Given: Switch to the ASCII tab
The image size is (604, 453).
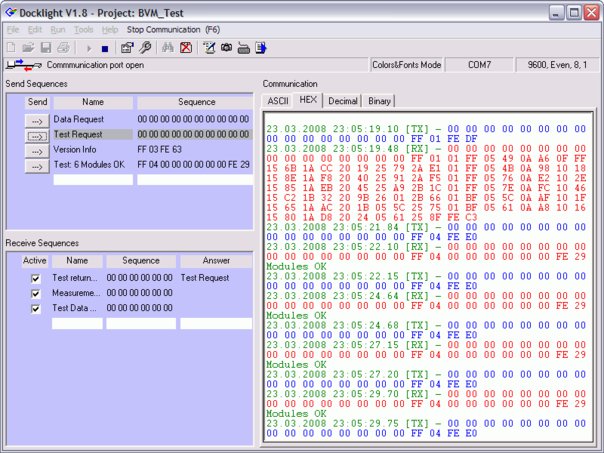Looking at the screenshot, I should coord(278,101).
